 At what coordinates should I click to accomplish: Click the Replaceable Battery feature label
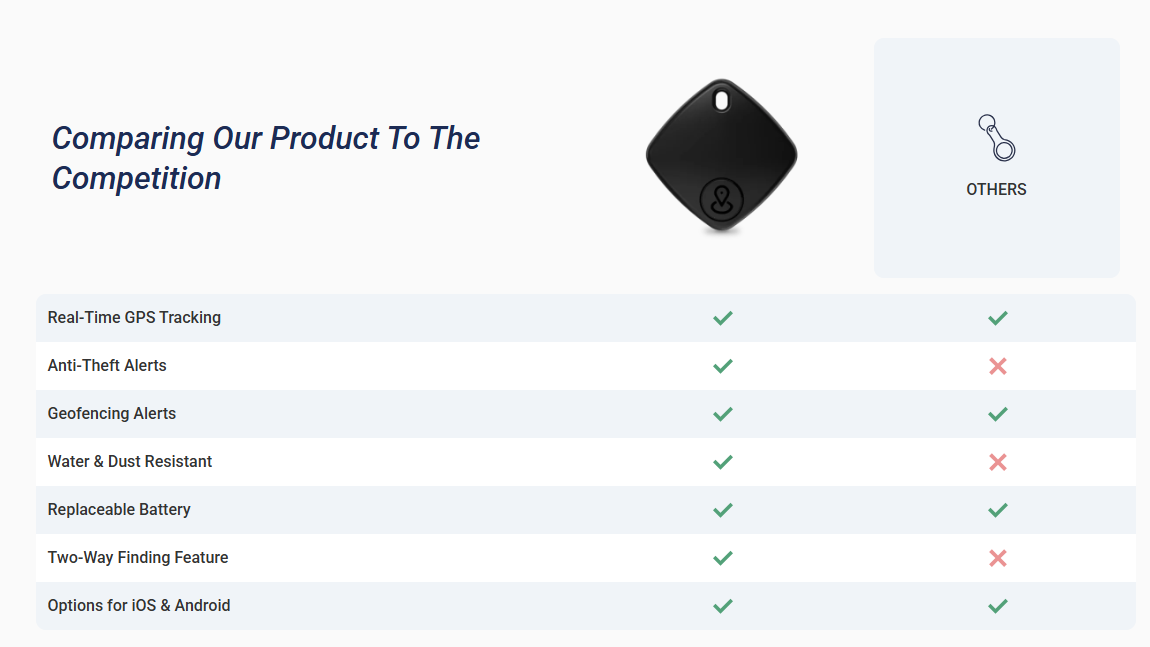click(119, 510)
